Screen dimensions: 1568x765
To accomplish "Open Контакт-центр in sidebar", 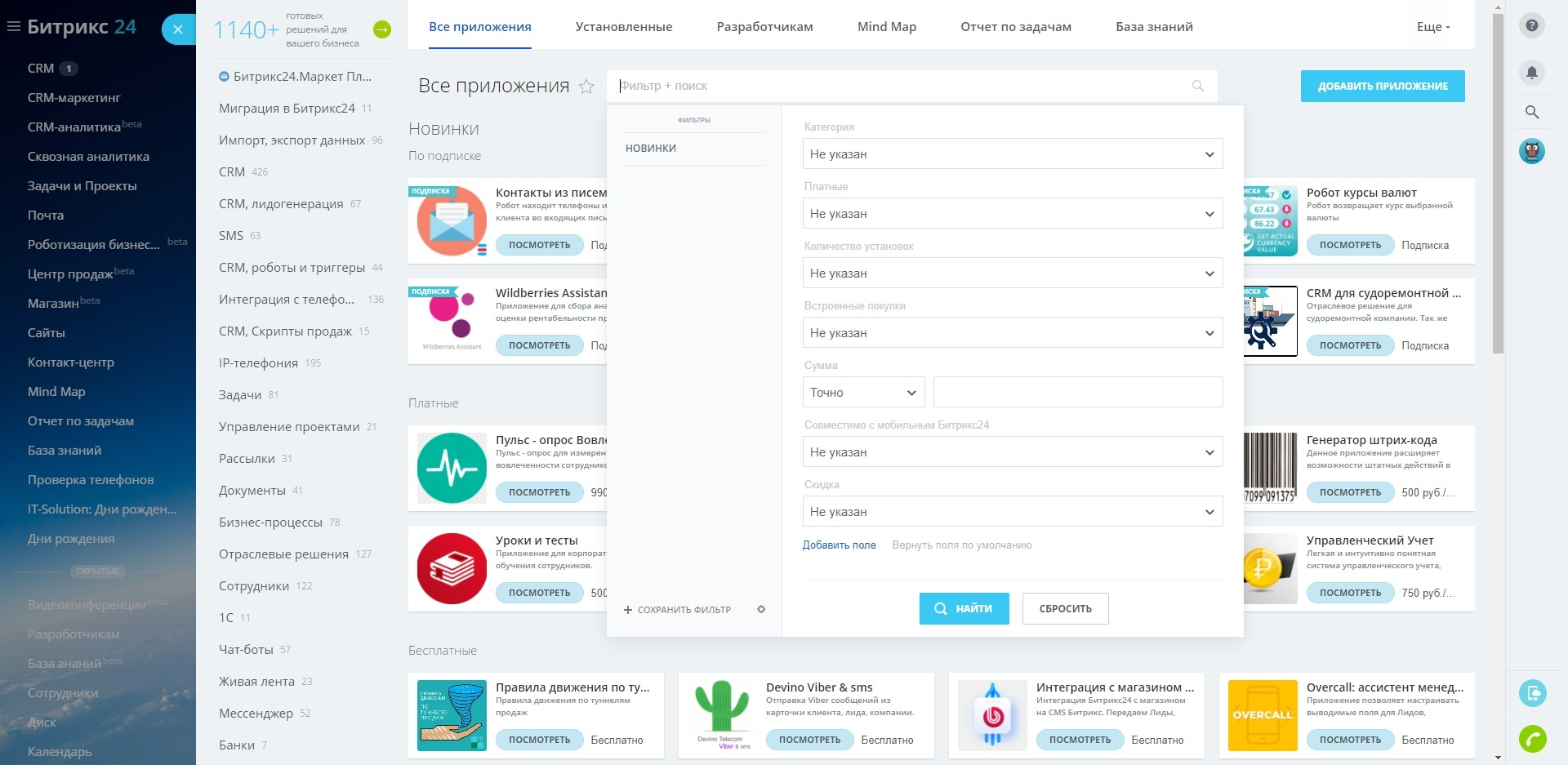I will pyautogui.click(x=71, y=362).
